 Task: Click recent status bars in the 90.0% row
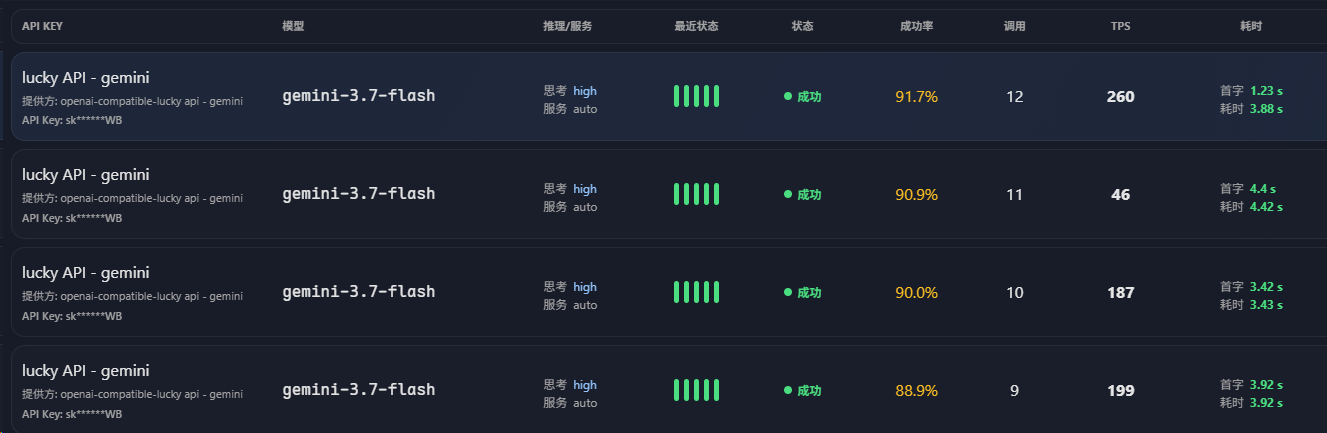click(697, 292)
